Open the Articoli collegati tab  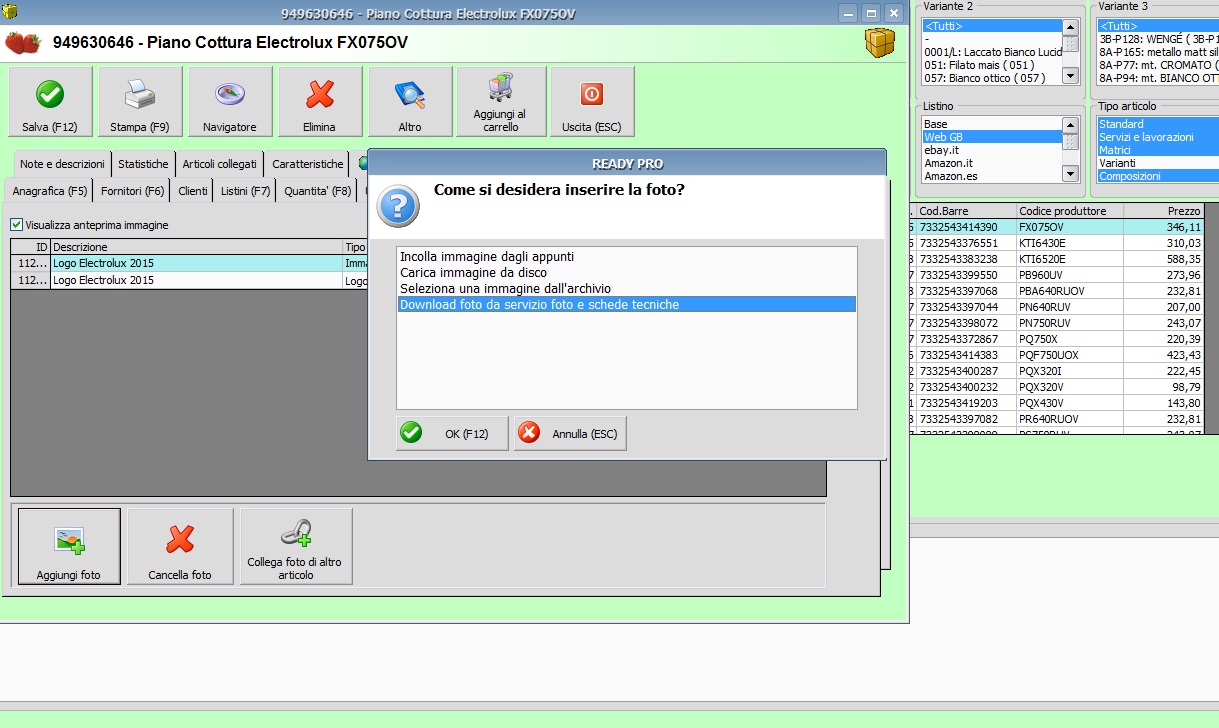point(219,164)
